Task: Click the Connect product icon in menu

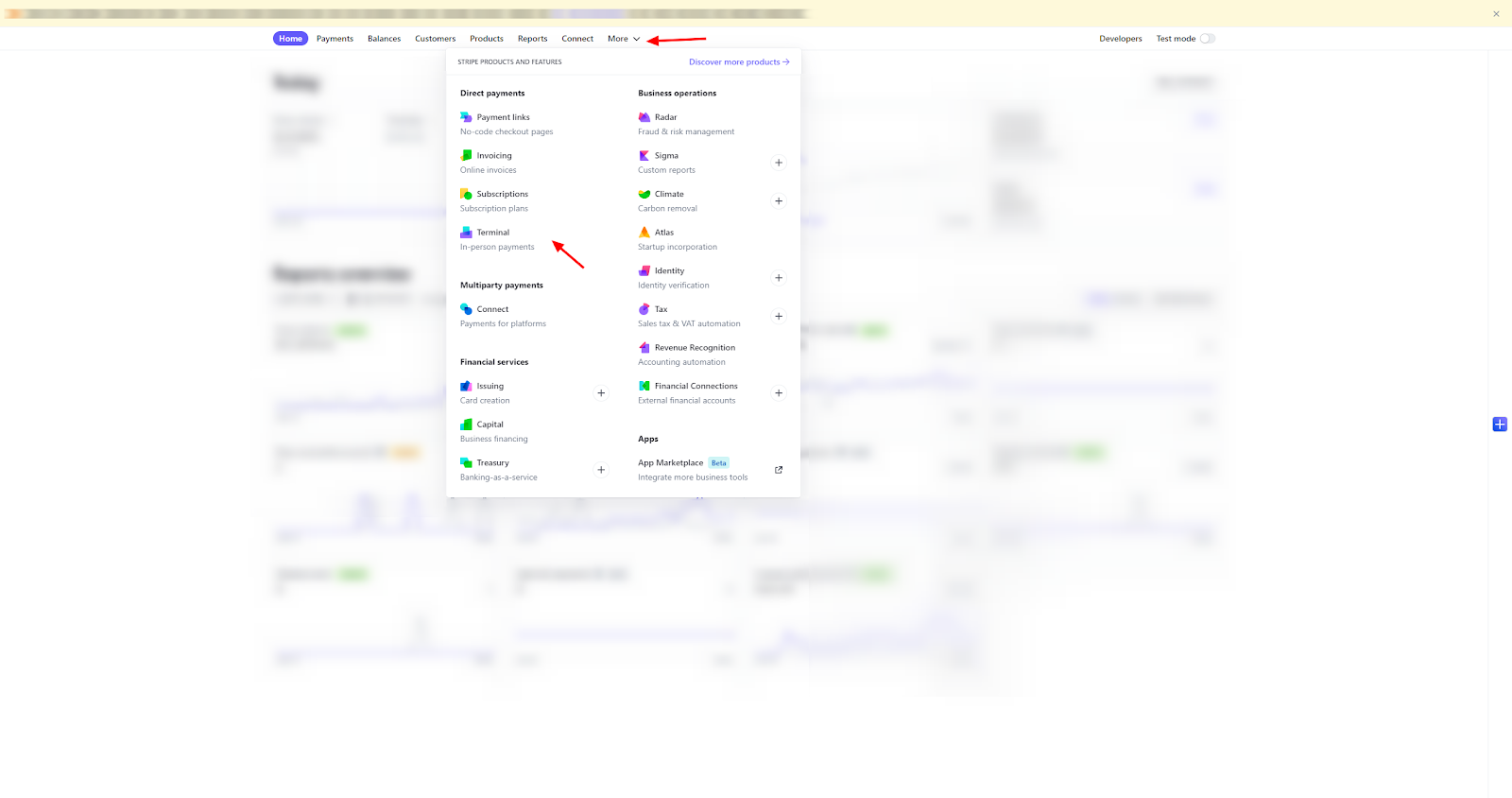Action: point(466,309)
